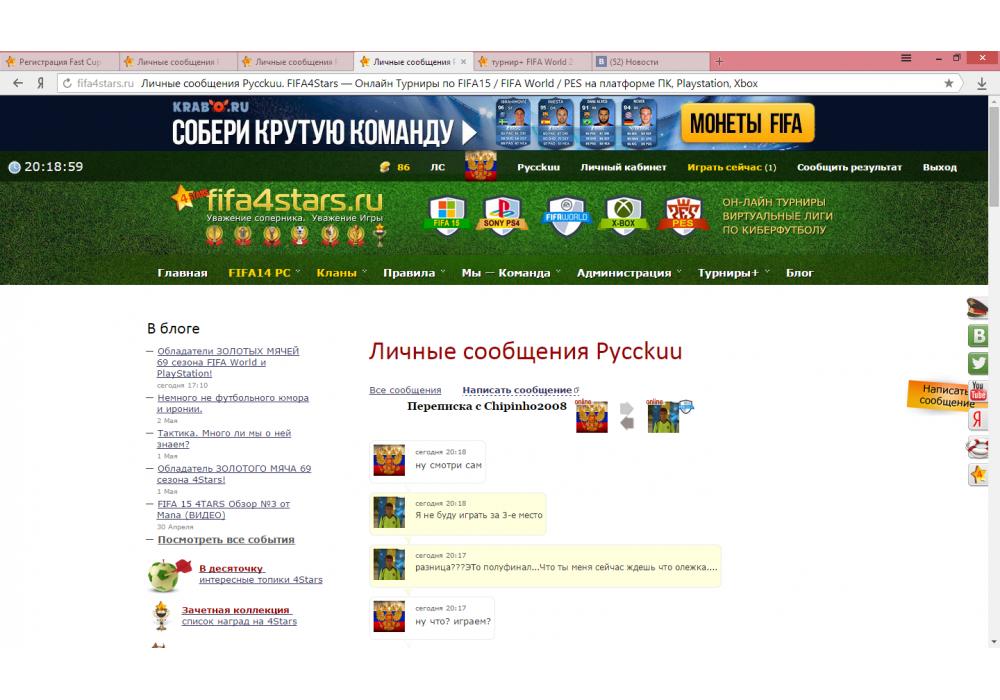Switch to Регистрация Fast Cup tab

[x=59, y=62]
